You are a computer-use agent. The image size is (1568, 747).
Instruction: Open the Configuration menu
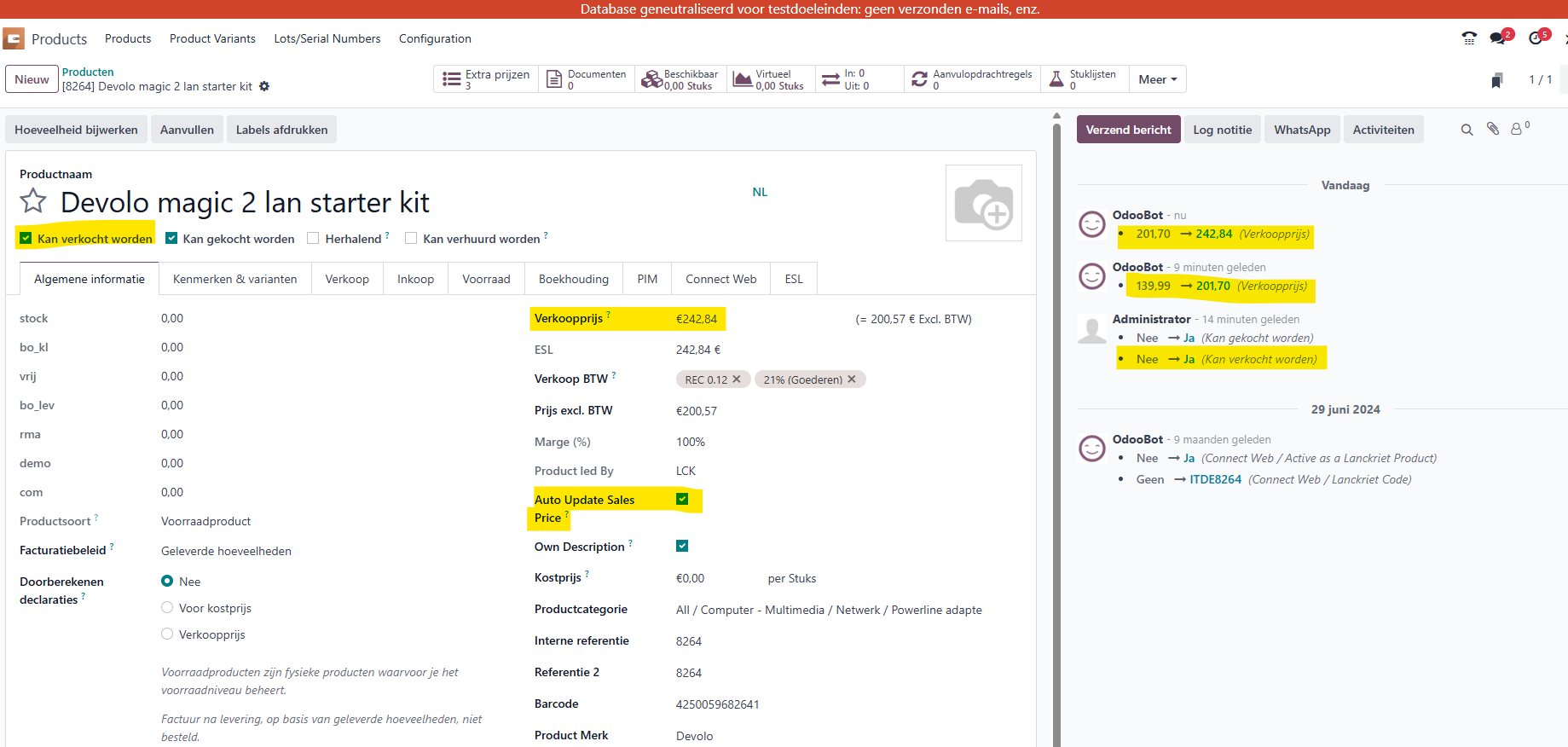point(435,38)
